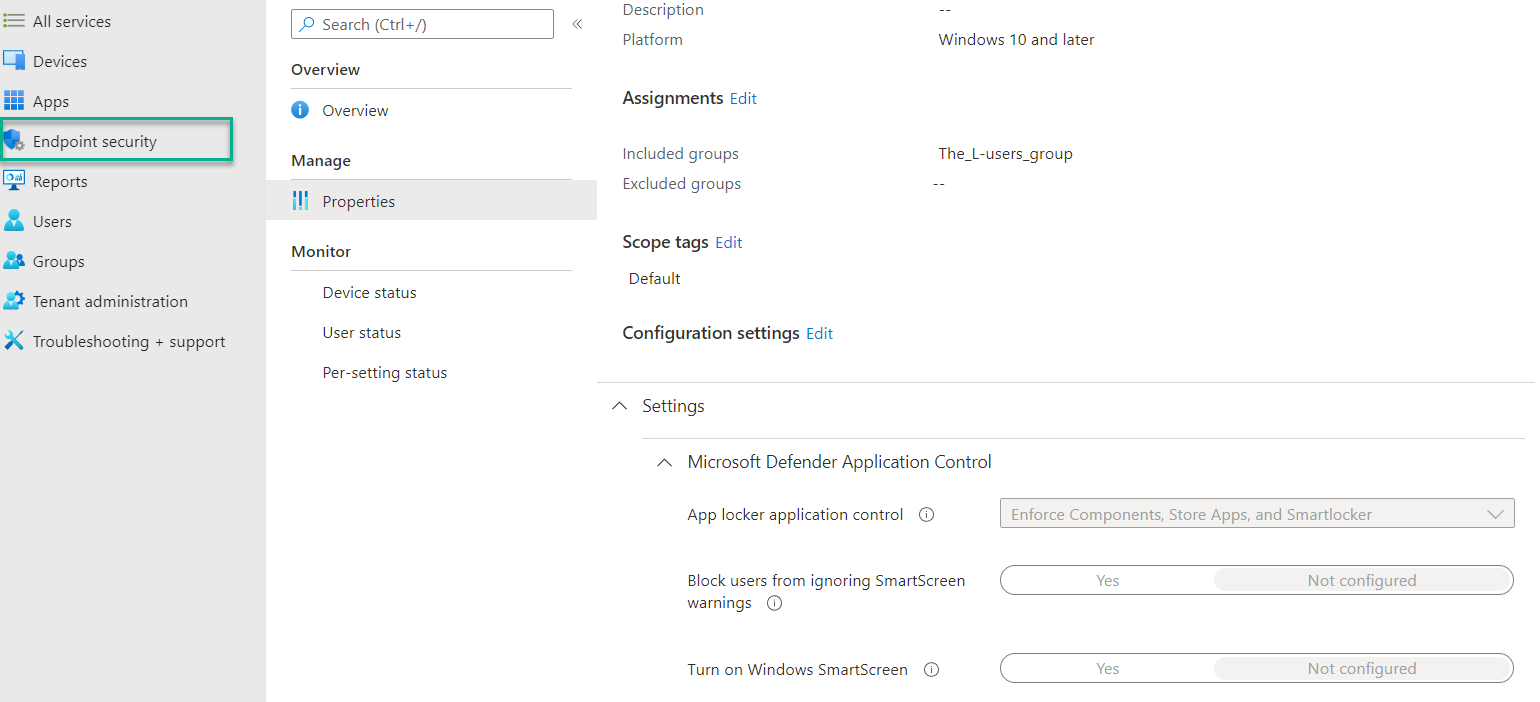
Task: Go to Apps in left navigation
Action: [51, 101]
